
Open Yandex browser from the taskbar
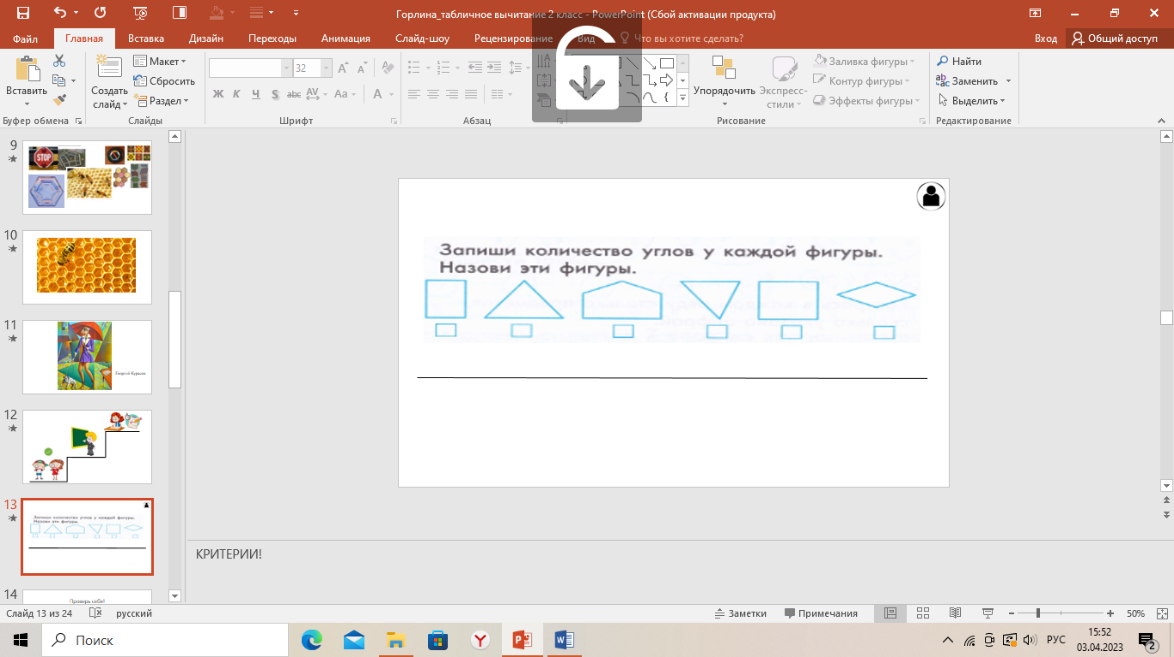[480, 640]
